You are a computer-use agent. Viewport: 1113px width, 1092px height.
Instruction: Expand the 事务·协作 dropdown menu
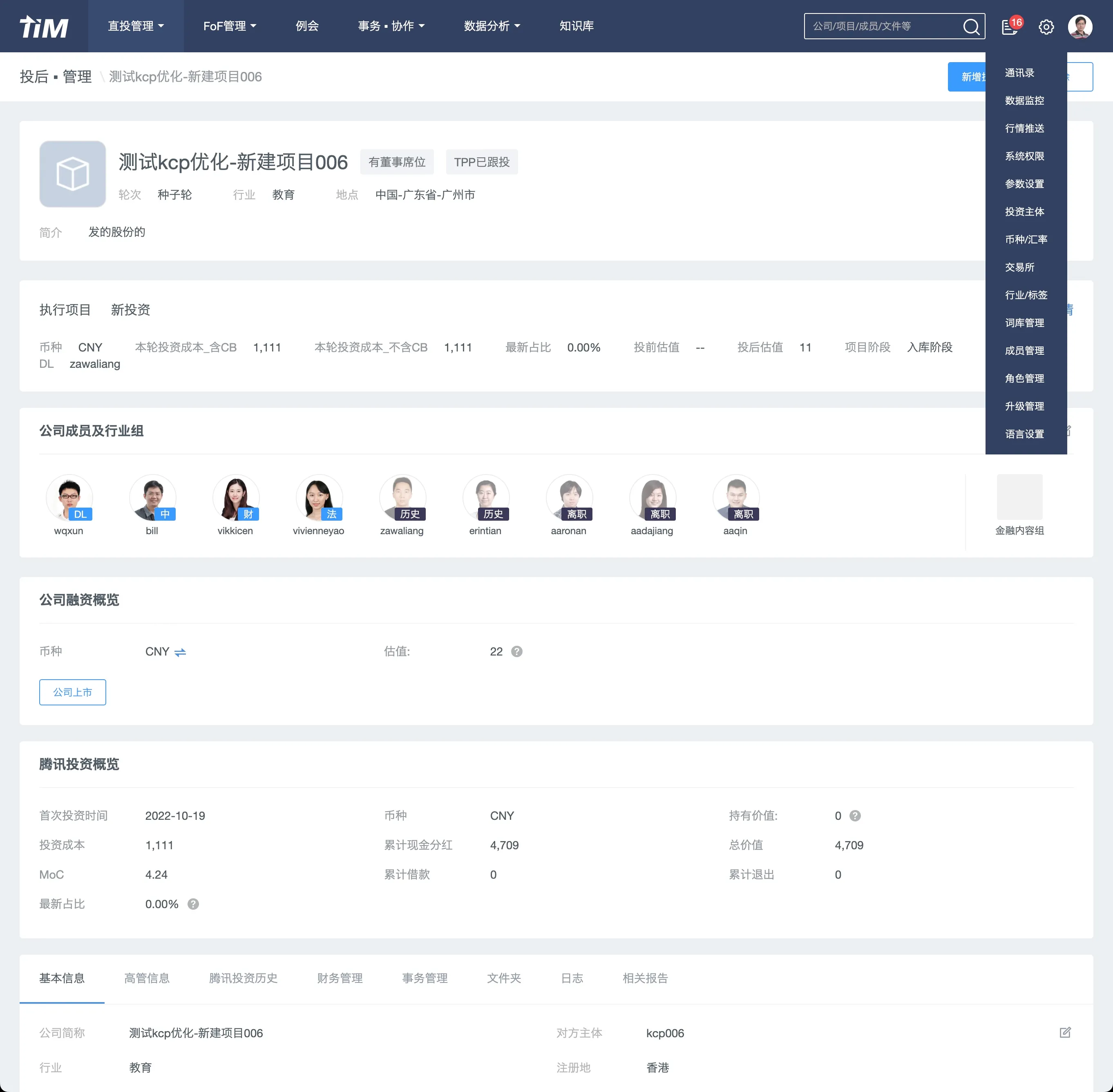(392, 27)
